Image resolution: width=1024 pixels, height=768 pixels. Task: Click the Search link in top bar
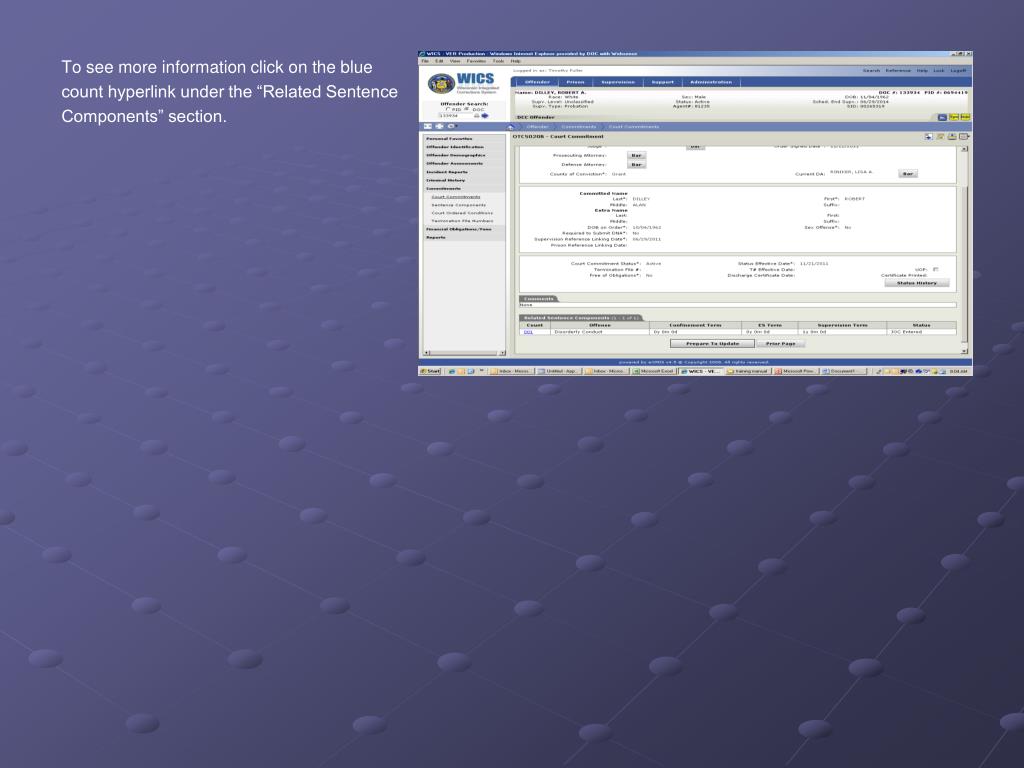pyautogui.click(x=871, y=71)
